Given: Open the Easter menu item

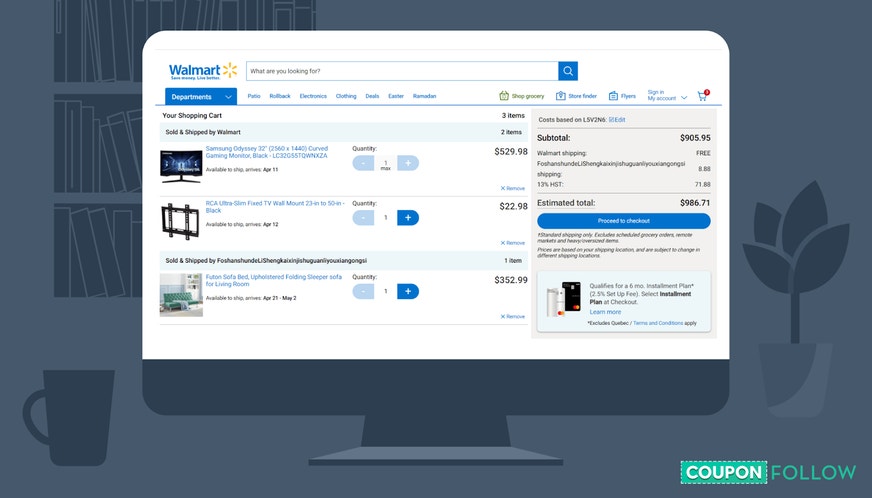Looking at the screenshot, I should pos(396,96).
